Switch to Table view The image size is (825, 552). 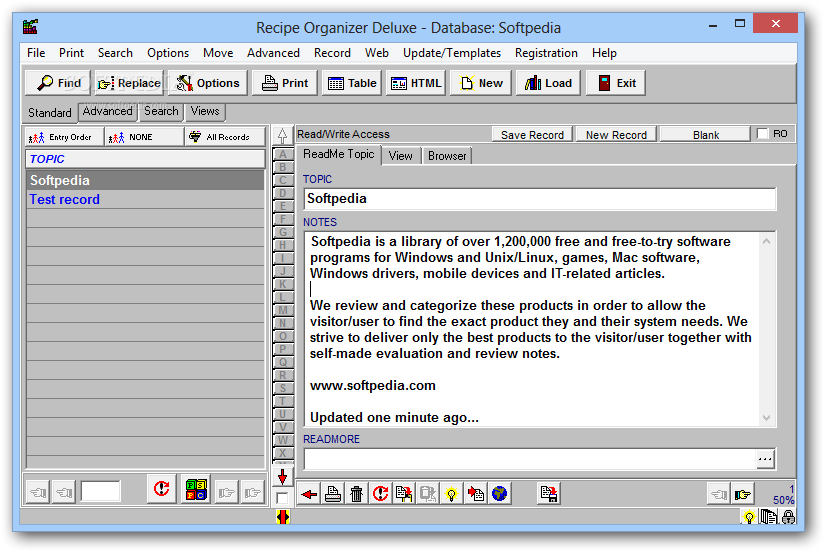(x=351, y=83)
